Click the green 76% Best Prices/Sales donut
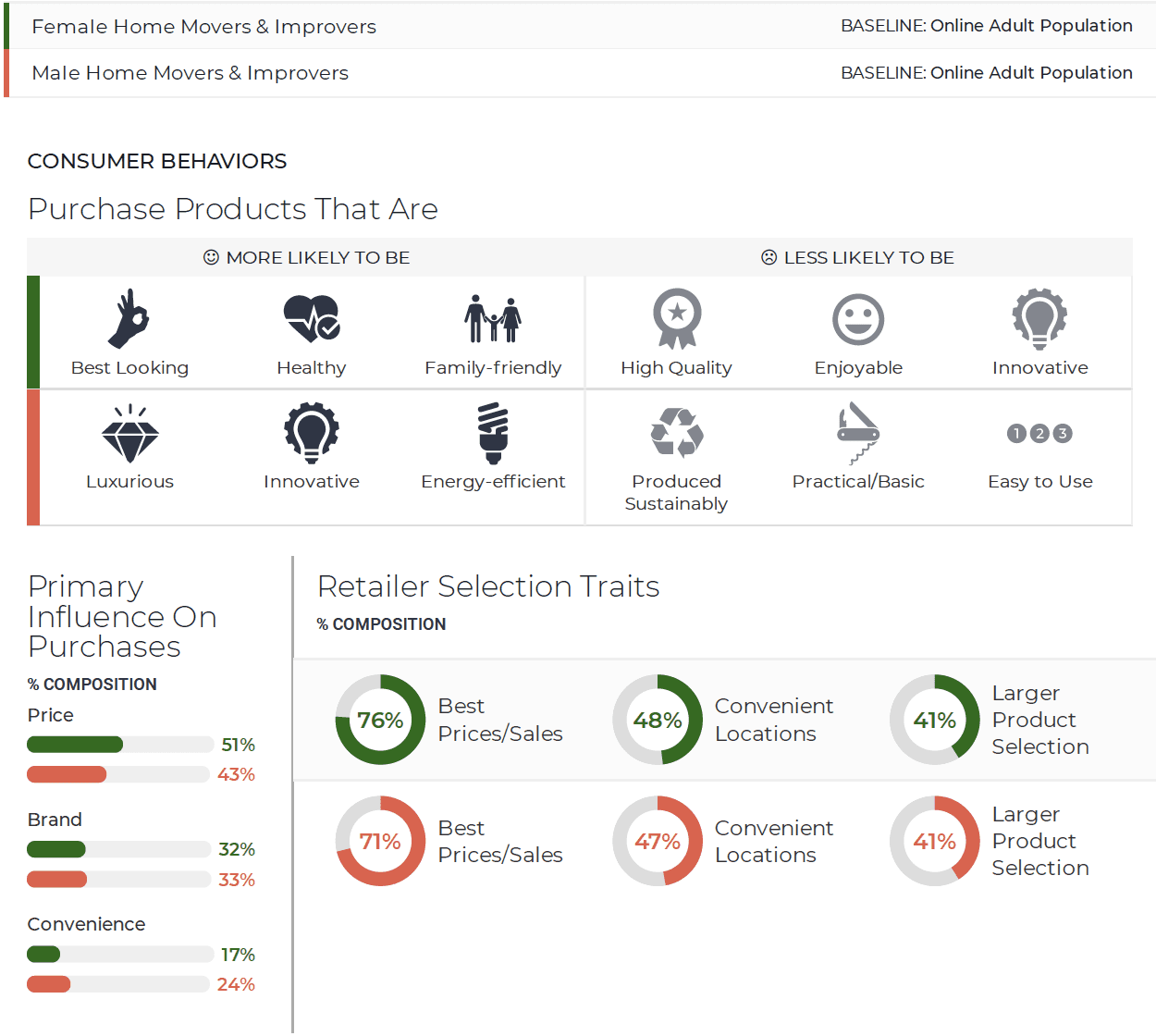Screen dimensions: 1156x1036 tap(380, 720)
